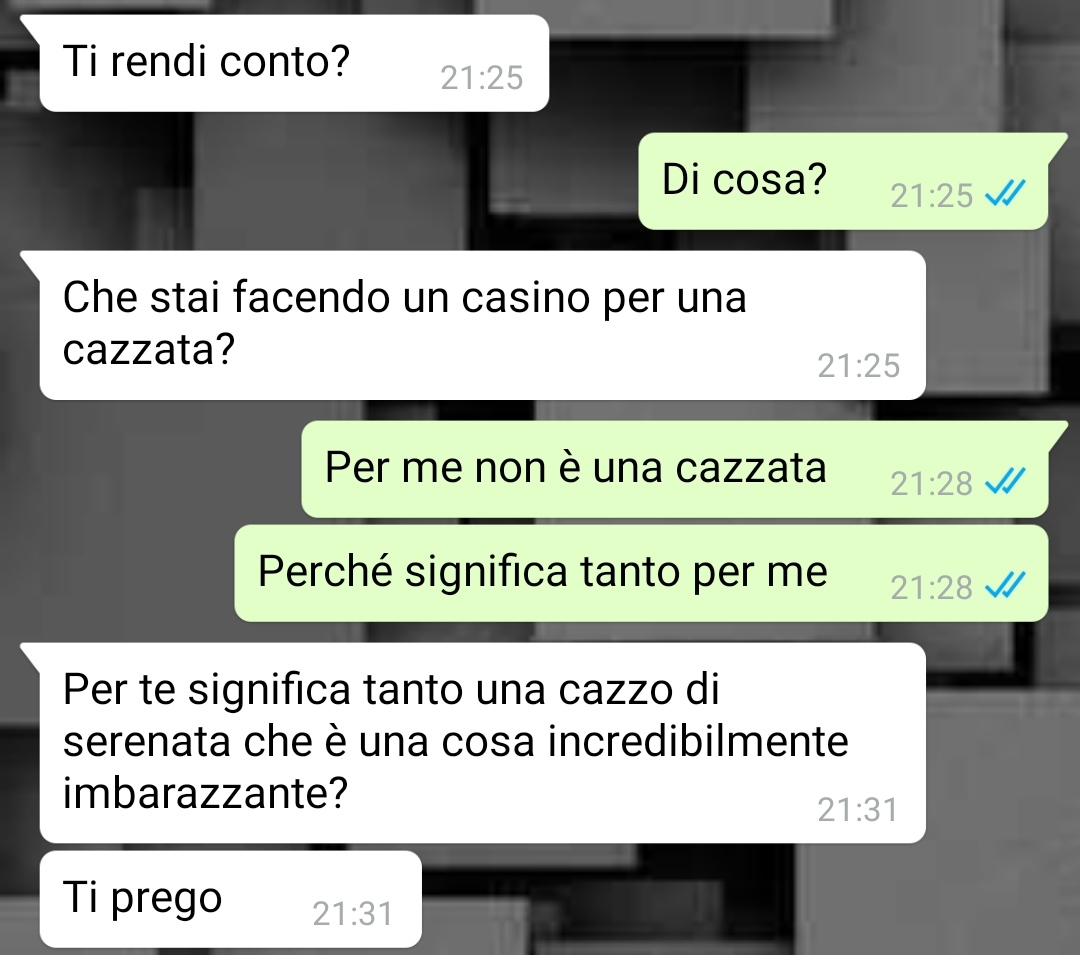Click the 21:25 timestamp under 'cazzata?' message
1080x955 pixels.
tap(858, 366)
